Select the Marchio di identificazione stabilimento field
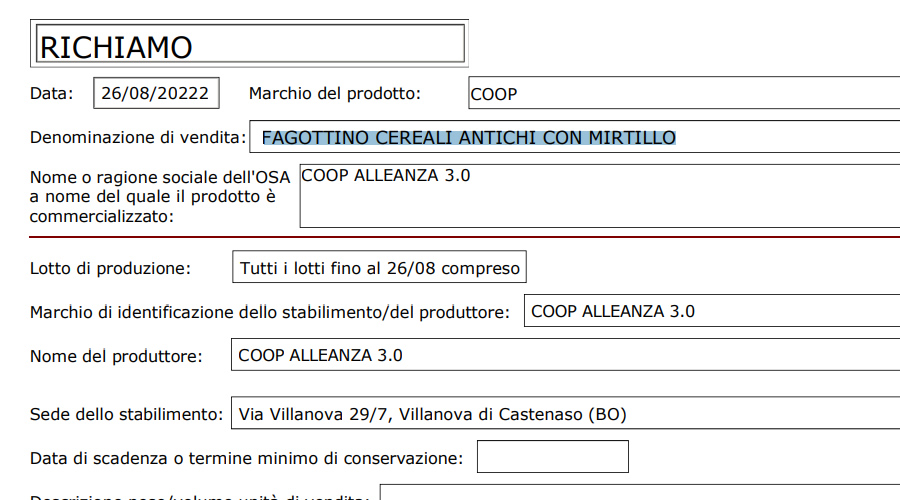The height and width of the screenshot is (500, 900). pos(712,311)
